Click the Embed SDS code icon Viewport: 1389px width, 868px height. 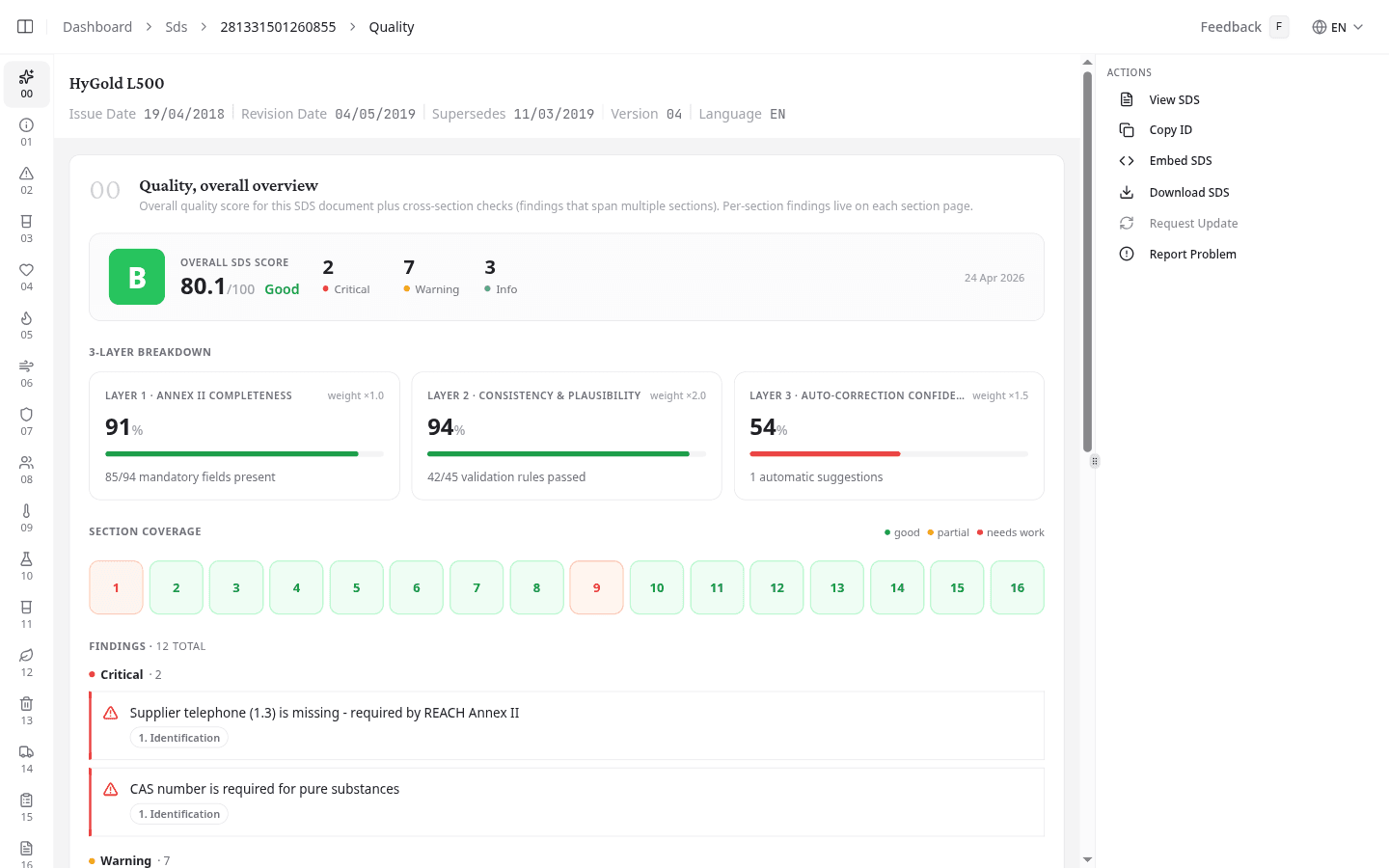1127,161
